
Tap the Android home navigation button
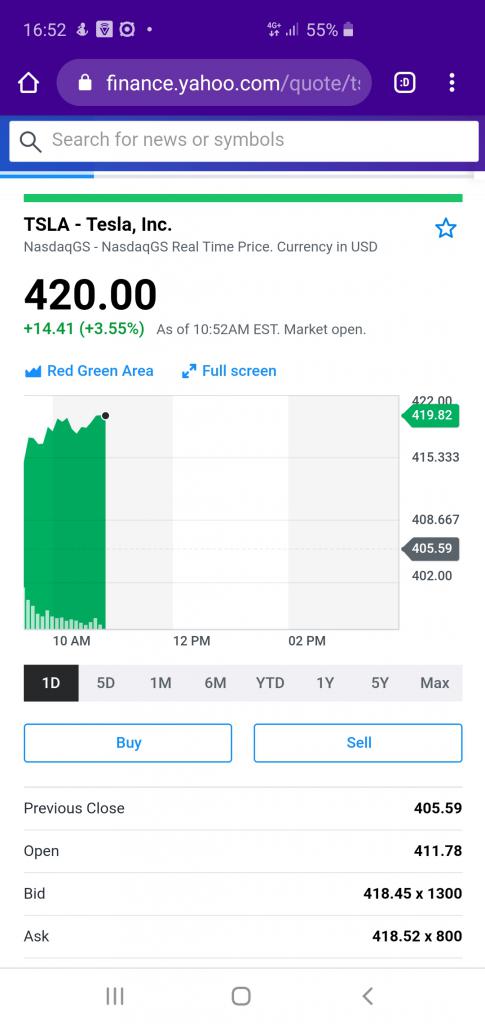[241, 996]
